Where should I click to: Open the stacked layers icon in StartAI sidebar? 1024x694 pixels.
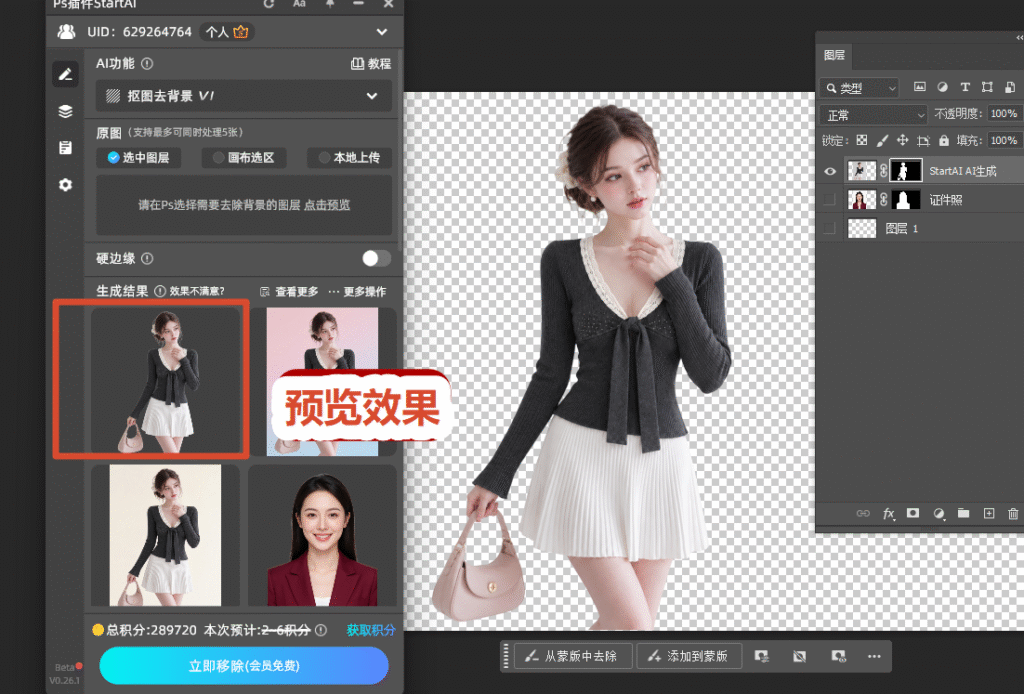(x=65, y=112)
